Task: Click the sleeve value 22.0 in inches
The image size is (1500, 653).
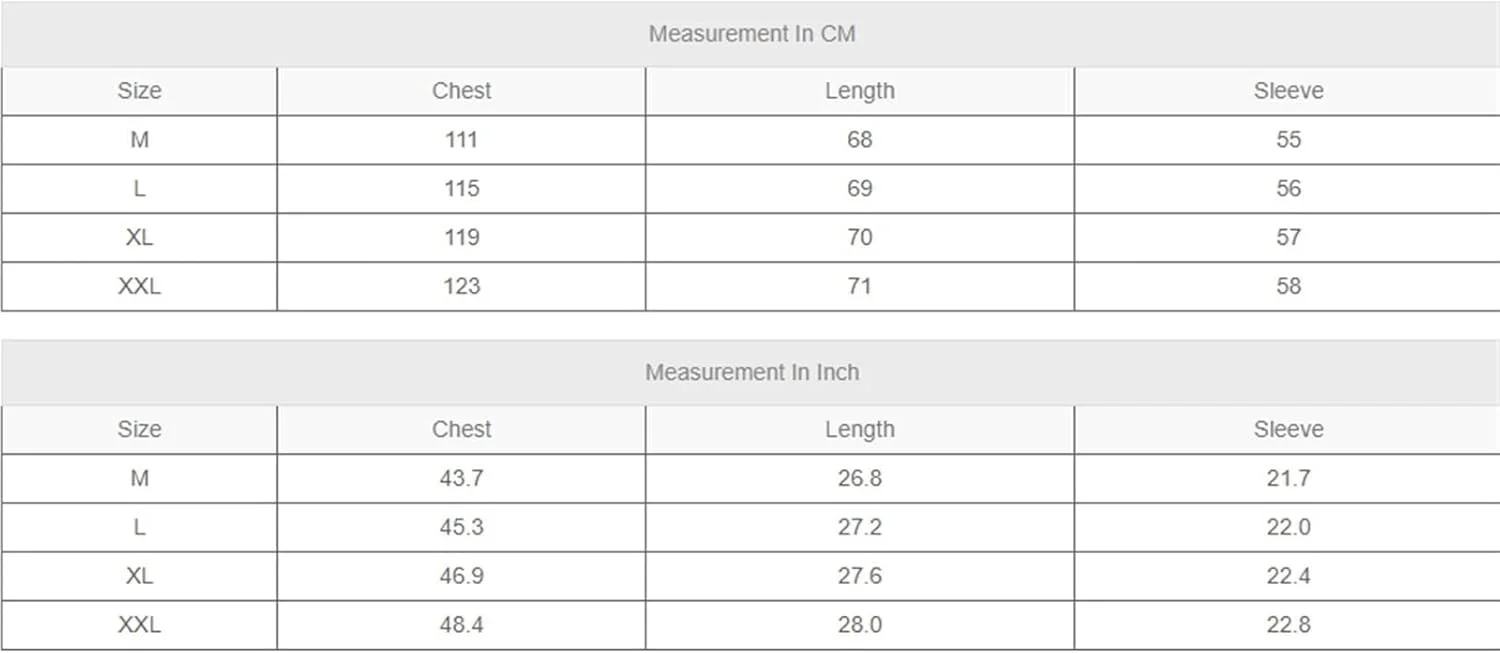Action: tap(1288, 528)
